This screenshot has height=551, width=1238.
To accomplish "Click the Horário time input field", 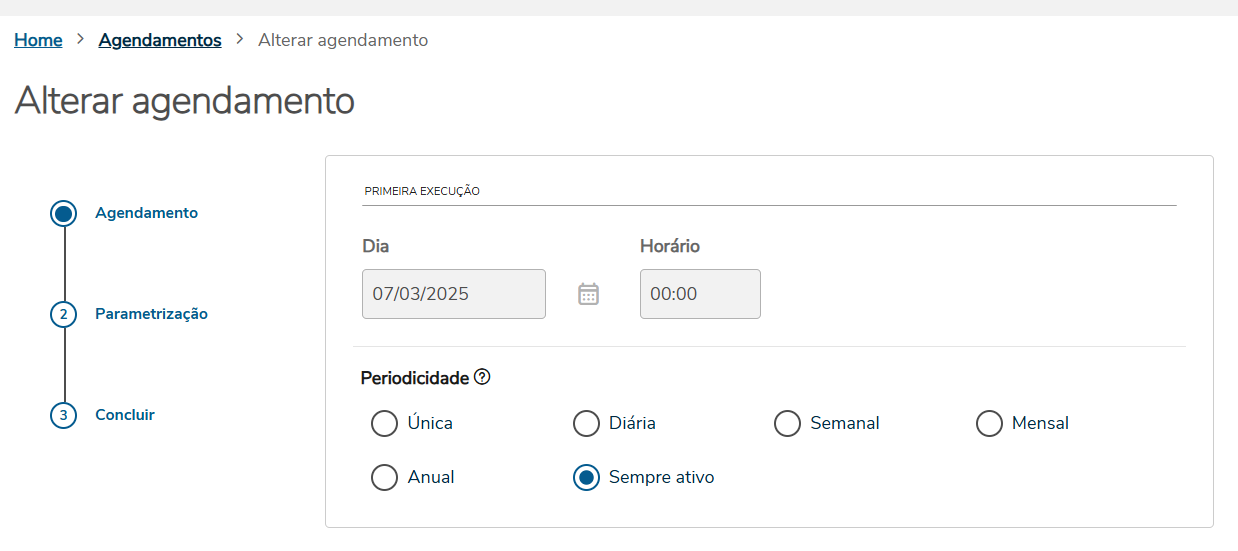I will (x=699, y=294).
